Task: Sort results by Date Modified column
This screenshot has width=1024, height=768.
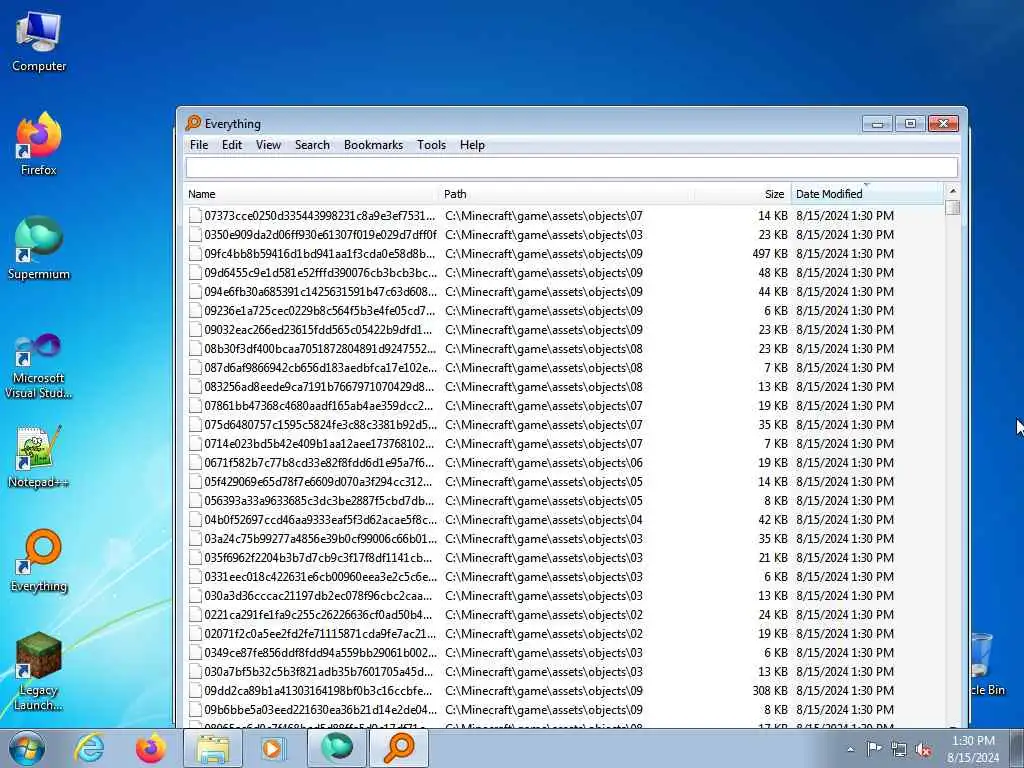Action: pos(867,194)
